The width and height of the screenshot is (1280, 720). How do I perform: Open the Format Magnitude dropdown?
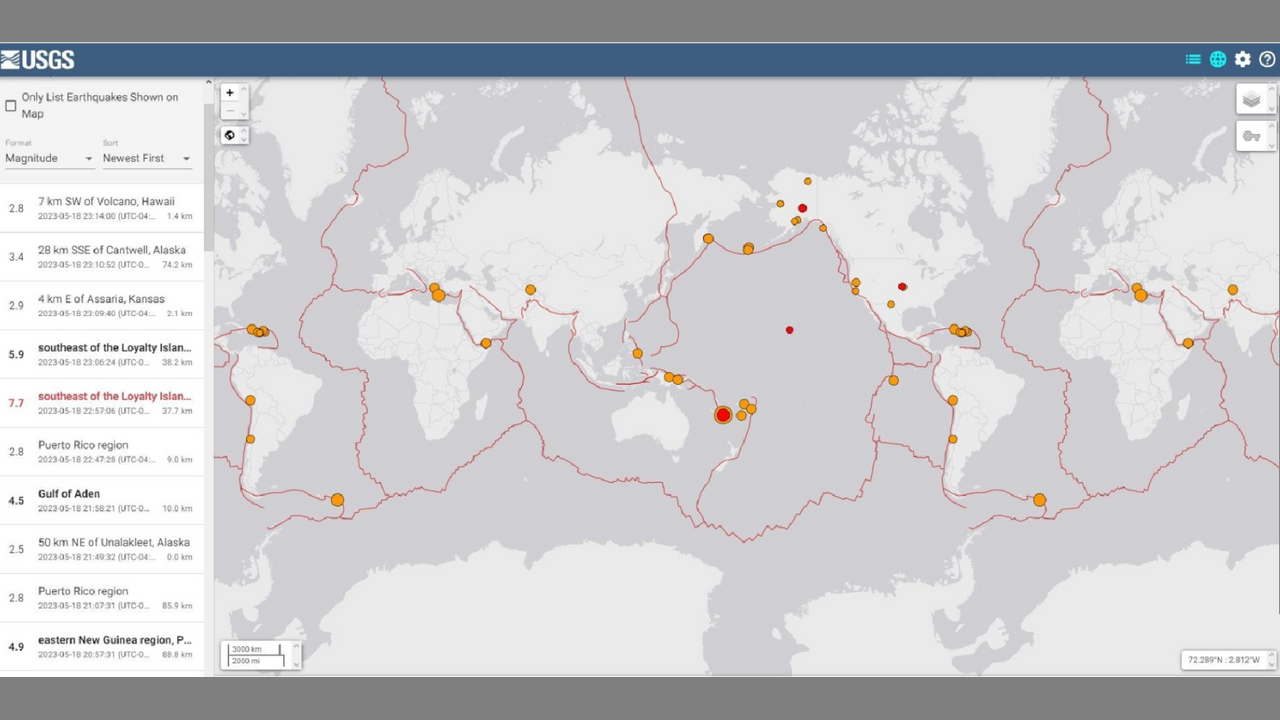click(49, 158)
